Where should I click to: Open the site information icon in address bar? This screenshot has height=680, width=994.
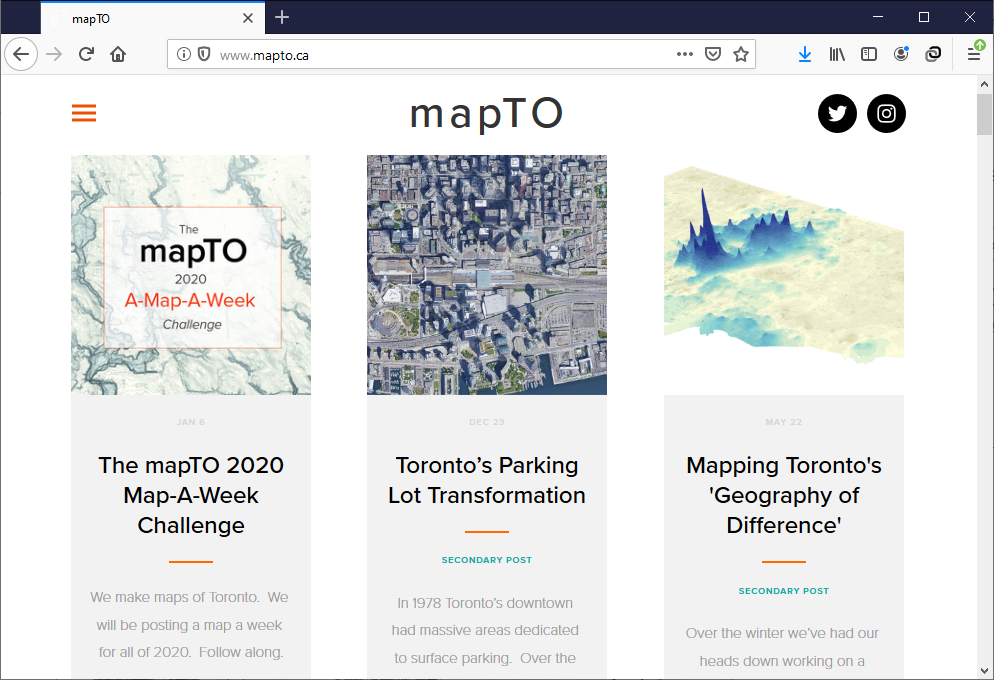pos(186,53)
